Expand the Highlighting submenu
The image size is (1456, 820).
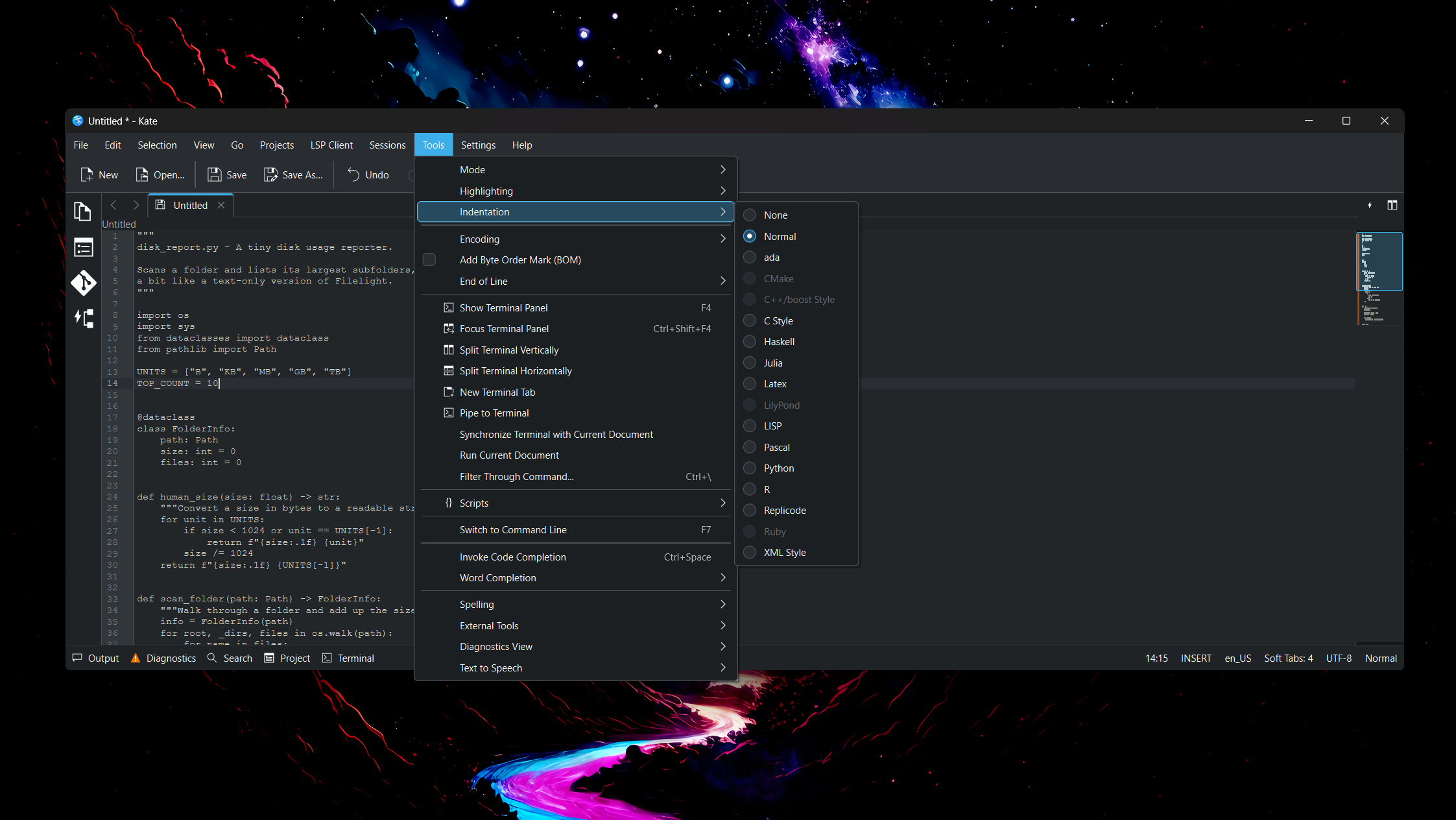click(575, 191)
